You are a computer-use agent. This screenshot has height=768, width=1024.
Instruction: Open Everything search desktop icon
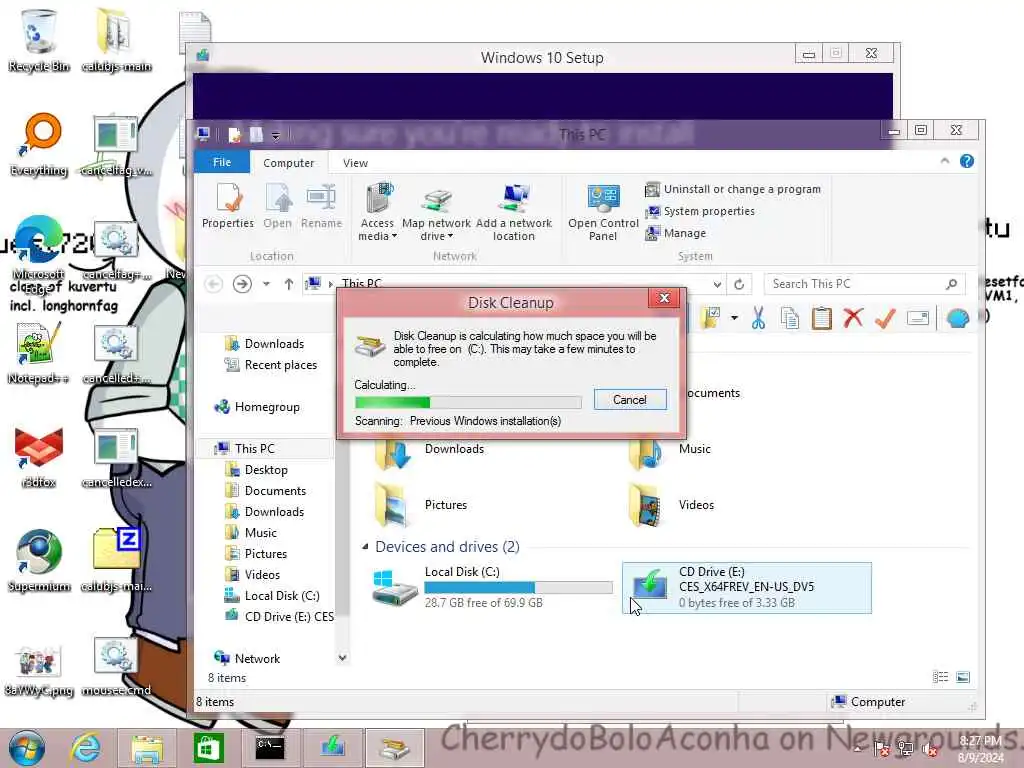(x=39, y=144)
